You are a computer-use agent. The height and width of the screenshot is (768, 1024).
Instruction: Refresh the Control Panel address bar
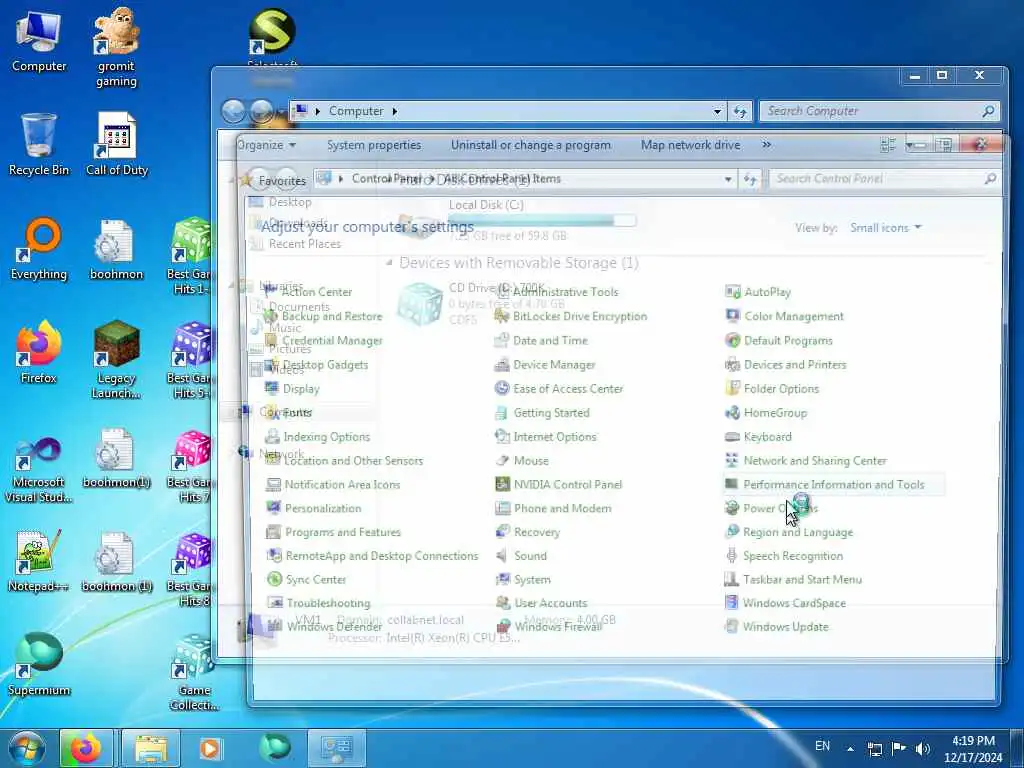[750, 179]
